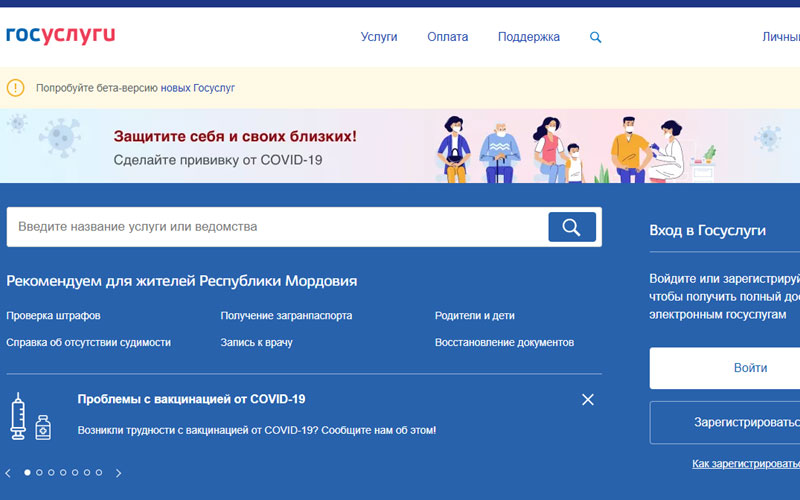Screen dimensions: 800x500
Task: Go to next slide with right arrow
Action: point(118,473)
